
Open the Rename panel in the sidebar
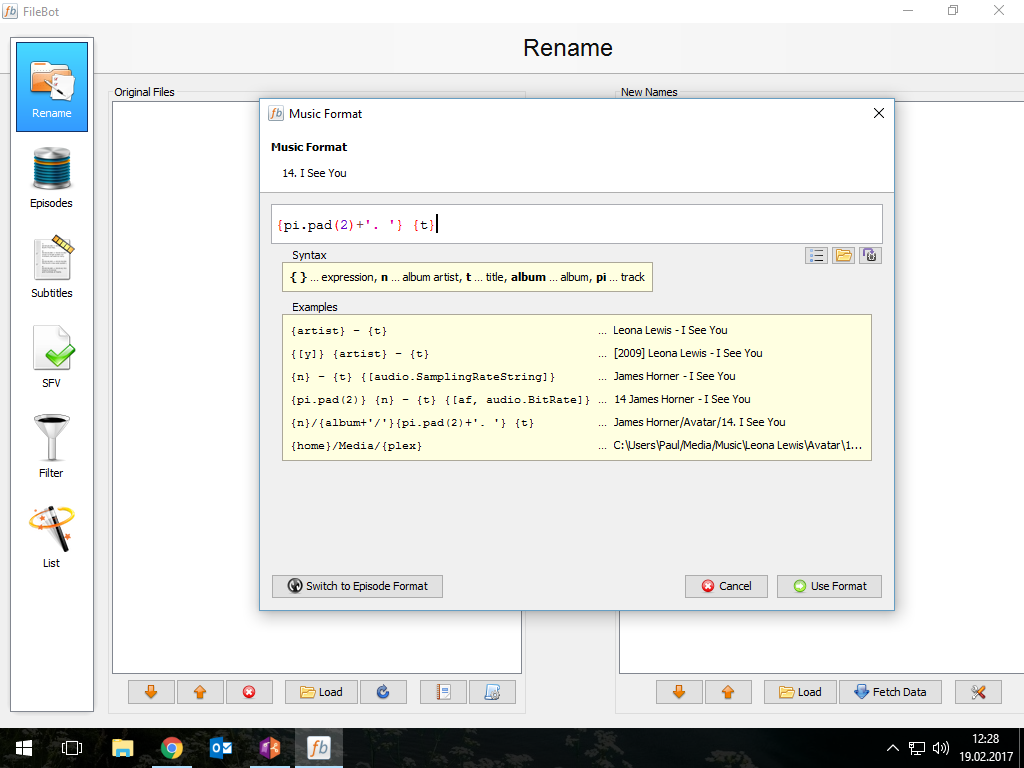[x=52, y=87]
